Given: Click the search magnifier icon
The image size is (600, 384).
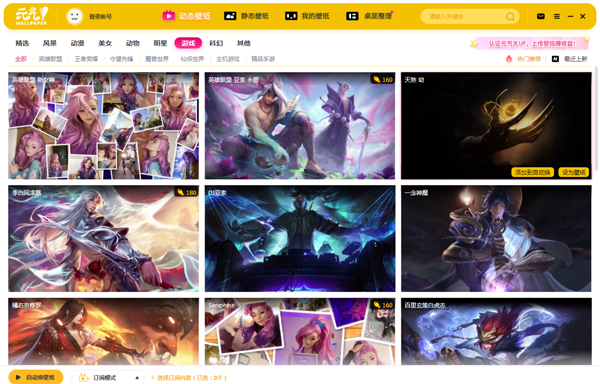Looking at the screenshot, I should pos(510,16).
